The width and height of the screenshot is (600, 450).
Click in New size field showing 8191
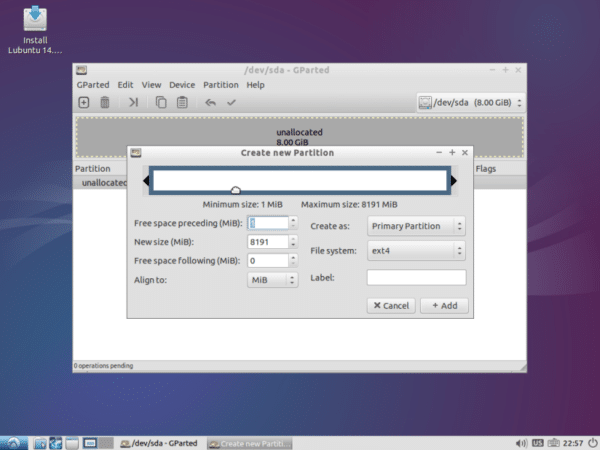tap(268, 242)
